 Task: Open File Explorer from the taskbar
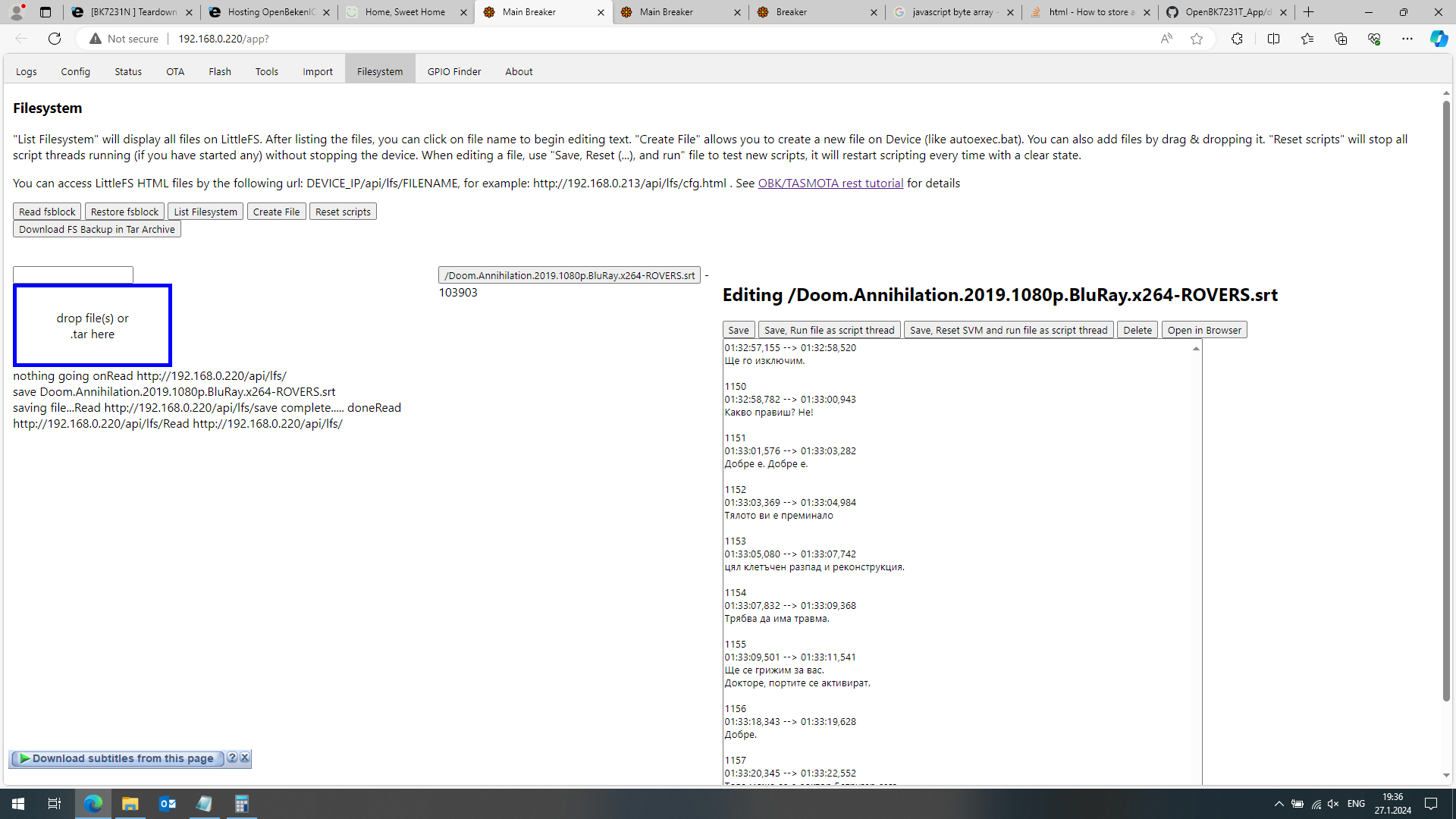[x=130, y=804]
